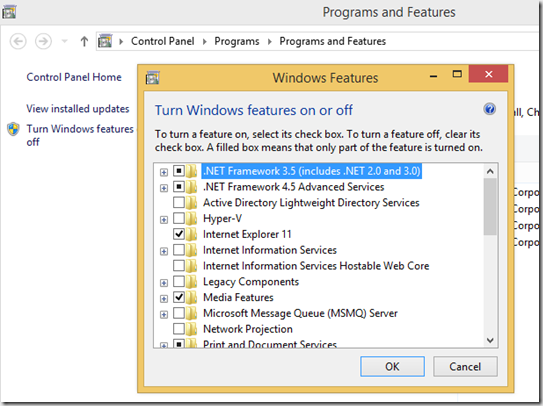Open the View installed updates link
543x406 pixels.
coord(78,109)
